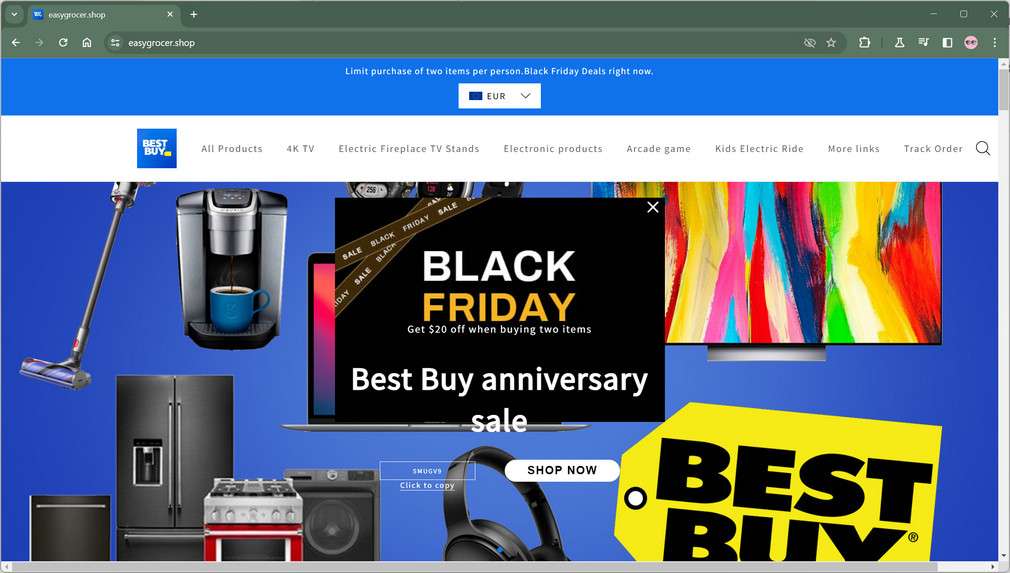The image size is (1010, 573).
Task: Open the Chrome side panel icon
Action: pyautogui.click(x=947, y=42)
